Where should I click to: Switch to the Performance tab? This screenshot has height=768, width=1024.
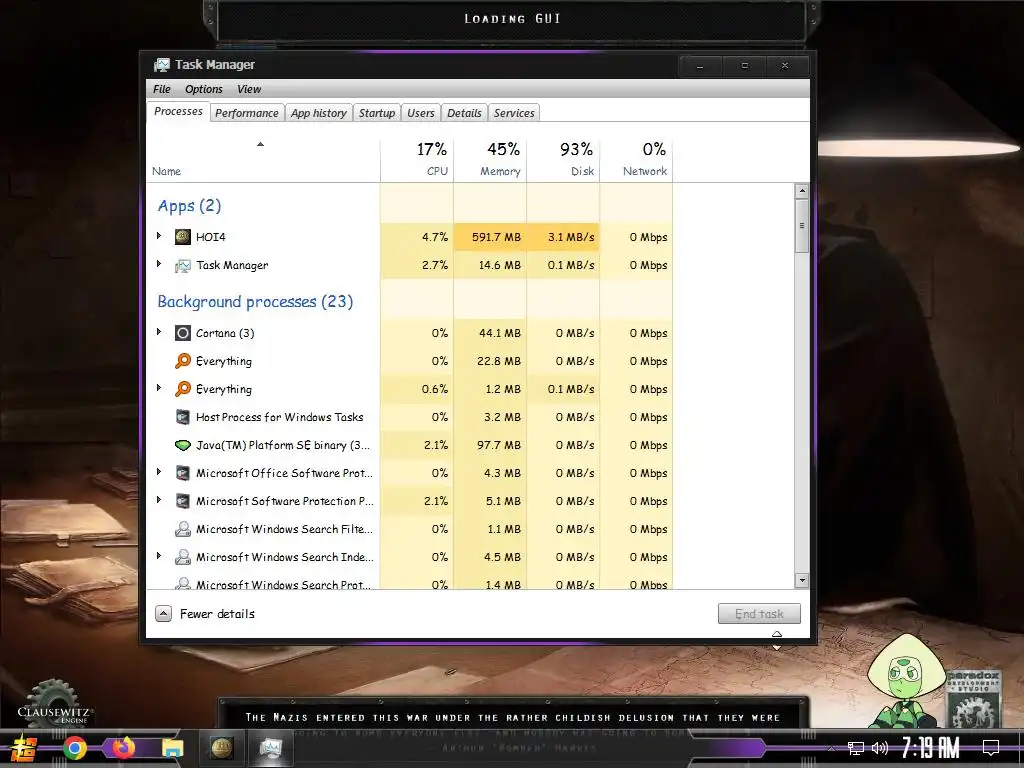pyautogui.click(x=247, y=113)
